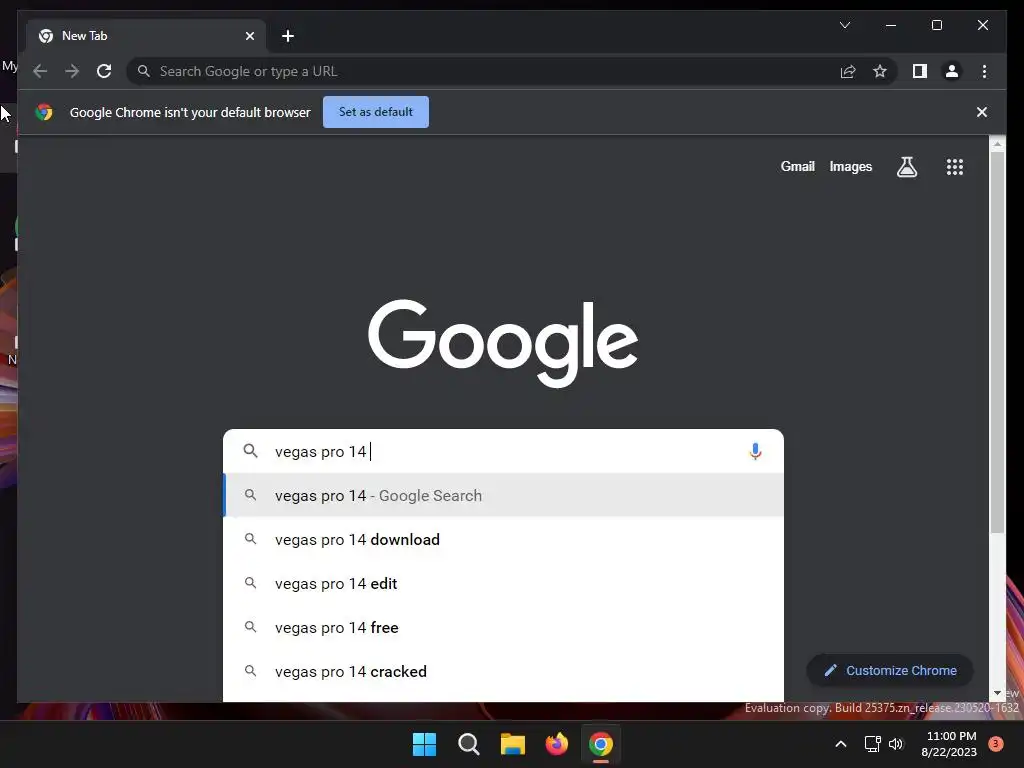This screenshot has width=1024, height=768.
Task: Click magnifier icon in Google search box
Action: pos(251,451)
